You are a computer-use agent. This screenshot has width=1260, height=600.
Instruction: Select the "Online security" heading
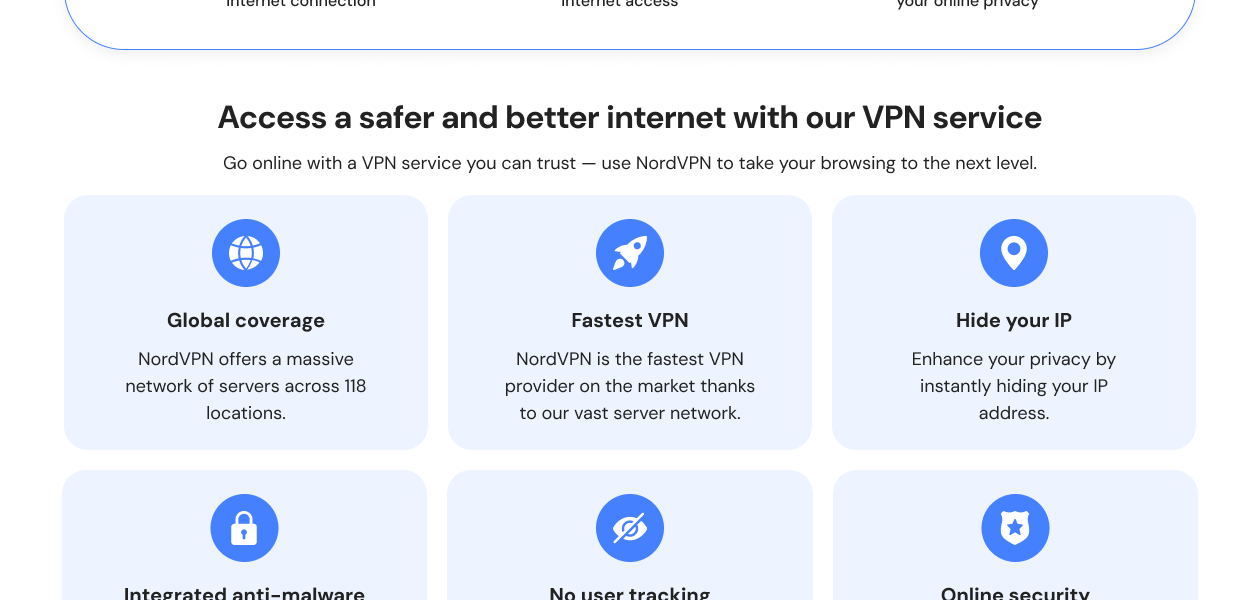click(1015, 593)
